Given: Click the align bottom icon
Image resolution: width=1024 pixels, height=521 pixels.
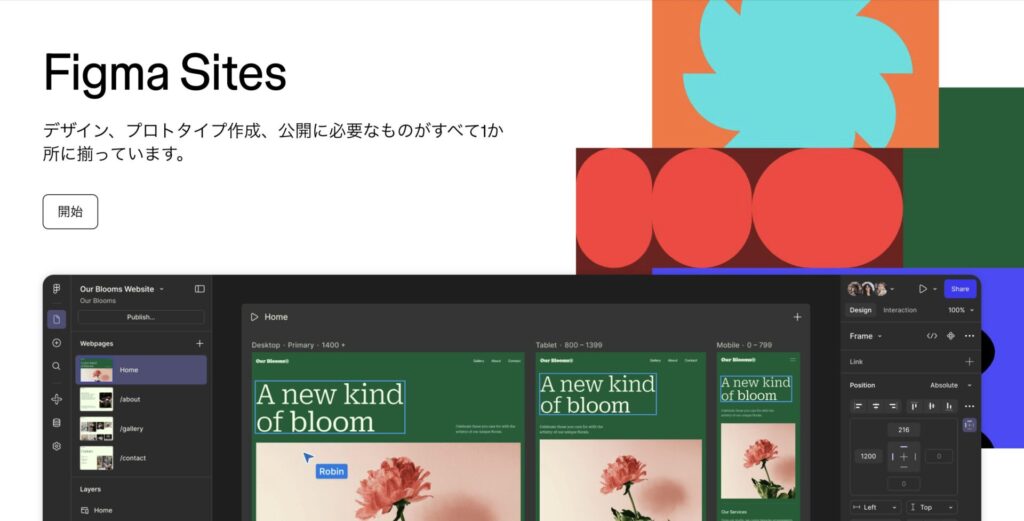Looking at the screenshot, I should coord(949,406).
